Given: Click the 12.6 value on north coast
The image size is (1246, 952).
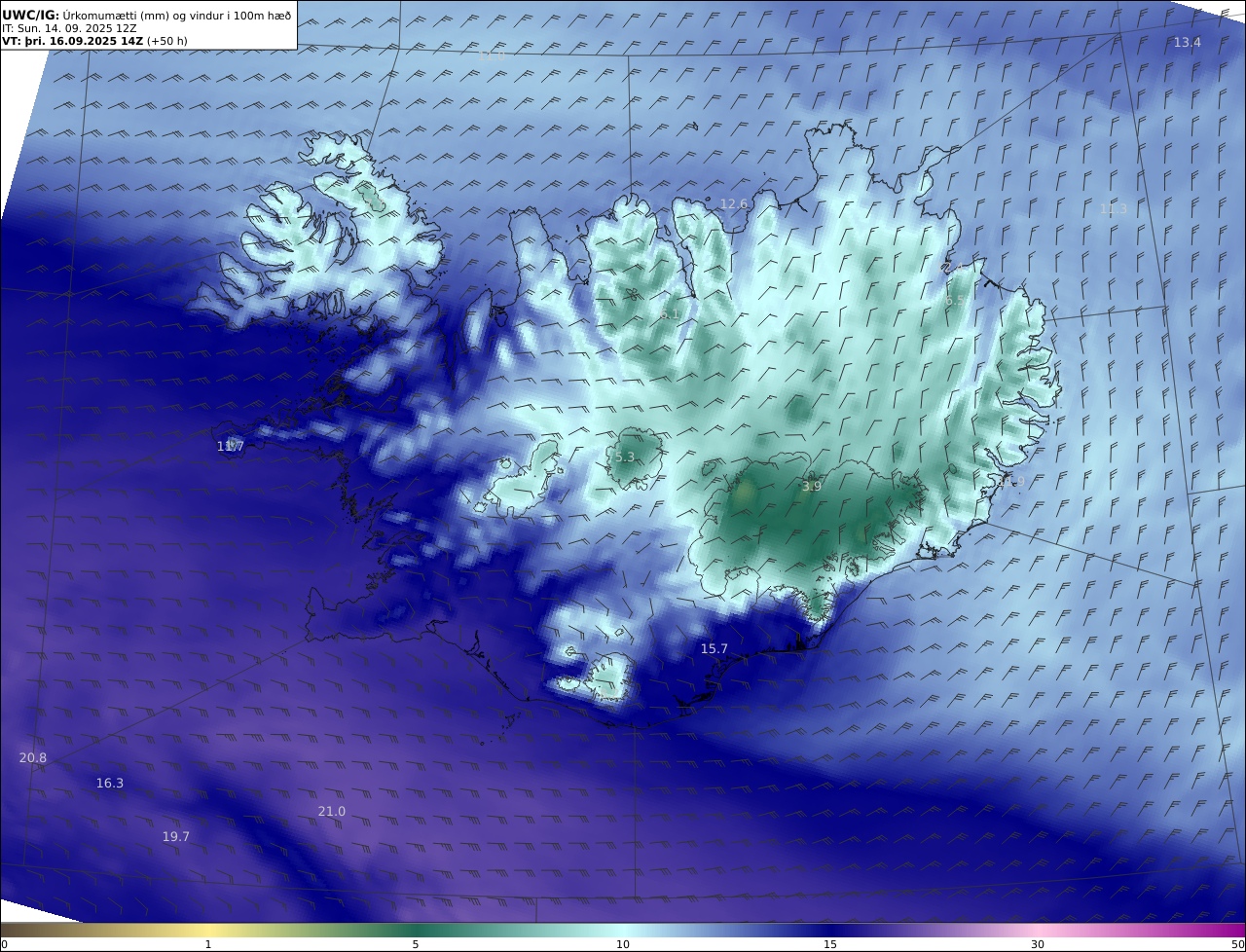Looking at the screenshot, I should [733, 203].
